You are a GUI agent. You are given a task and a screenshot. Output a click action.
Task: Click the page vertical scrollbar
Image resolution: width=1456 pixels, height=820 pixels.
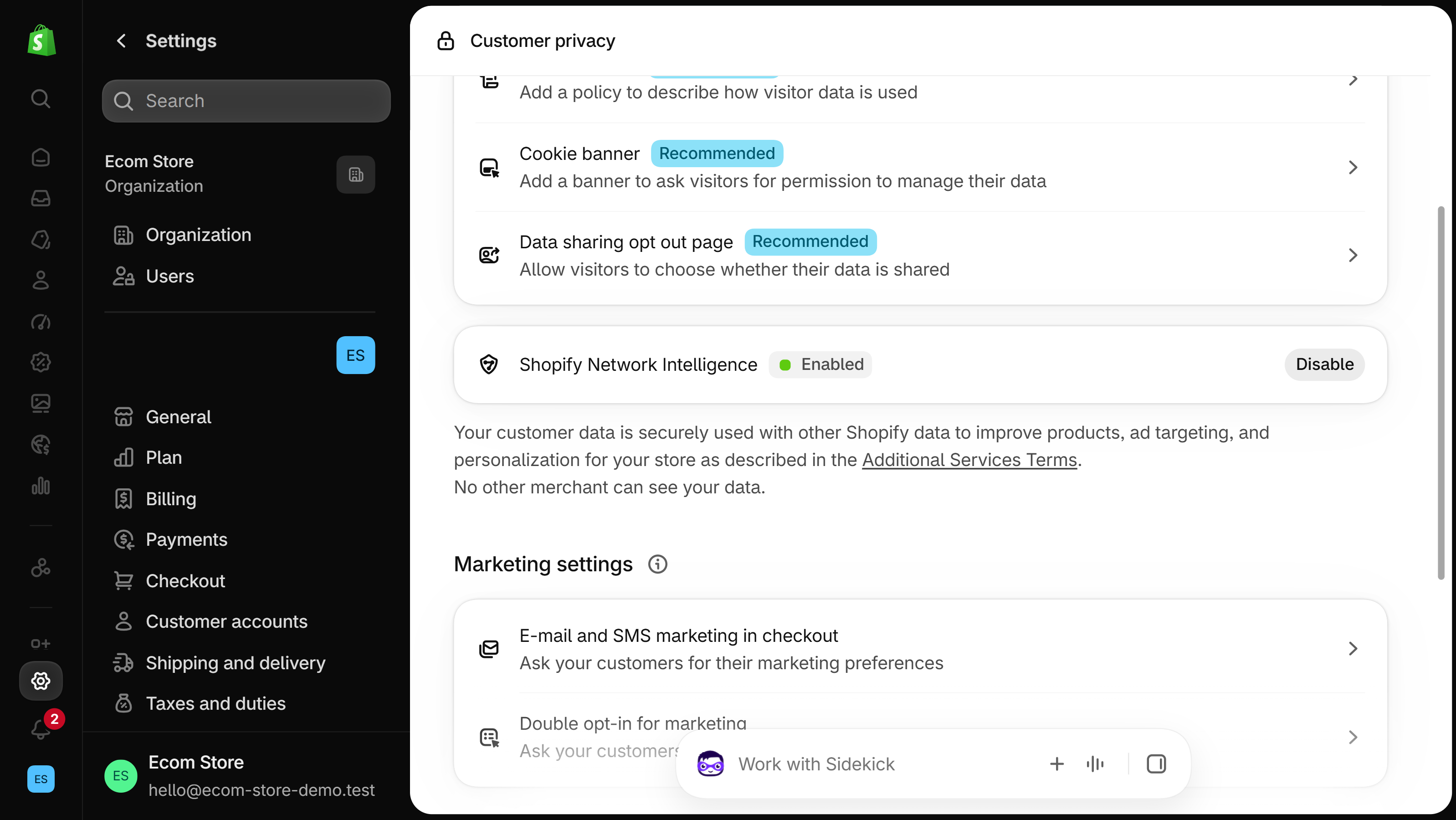point(1441,393)
